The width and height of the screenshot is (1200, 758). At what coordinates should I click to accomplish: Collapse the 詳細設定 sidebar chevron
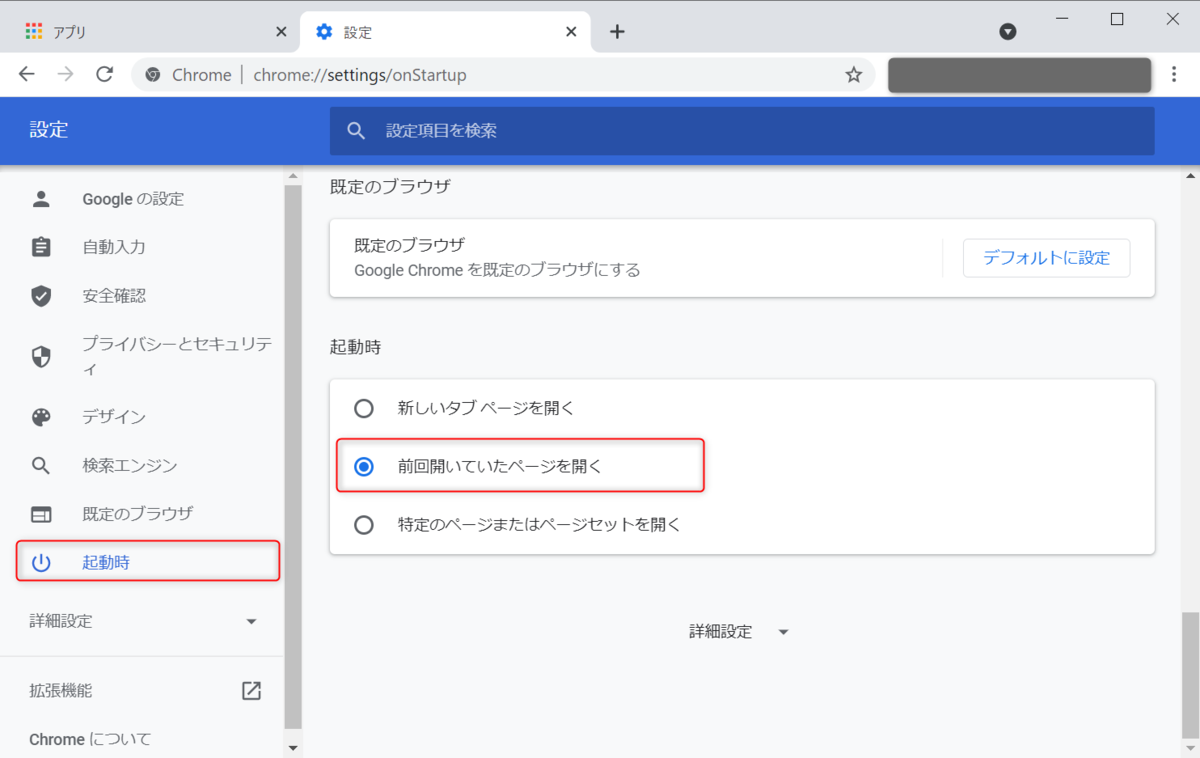click(x=251, y=620)
